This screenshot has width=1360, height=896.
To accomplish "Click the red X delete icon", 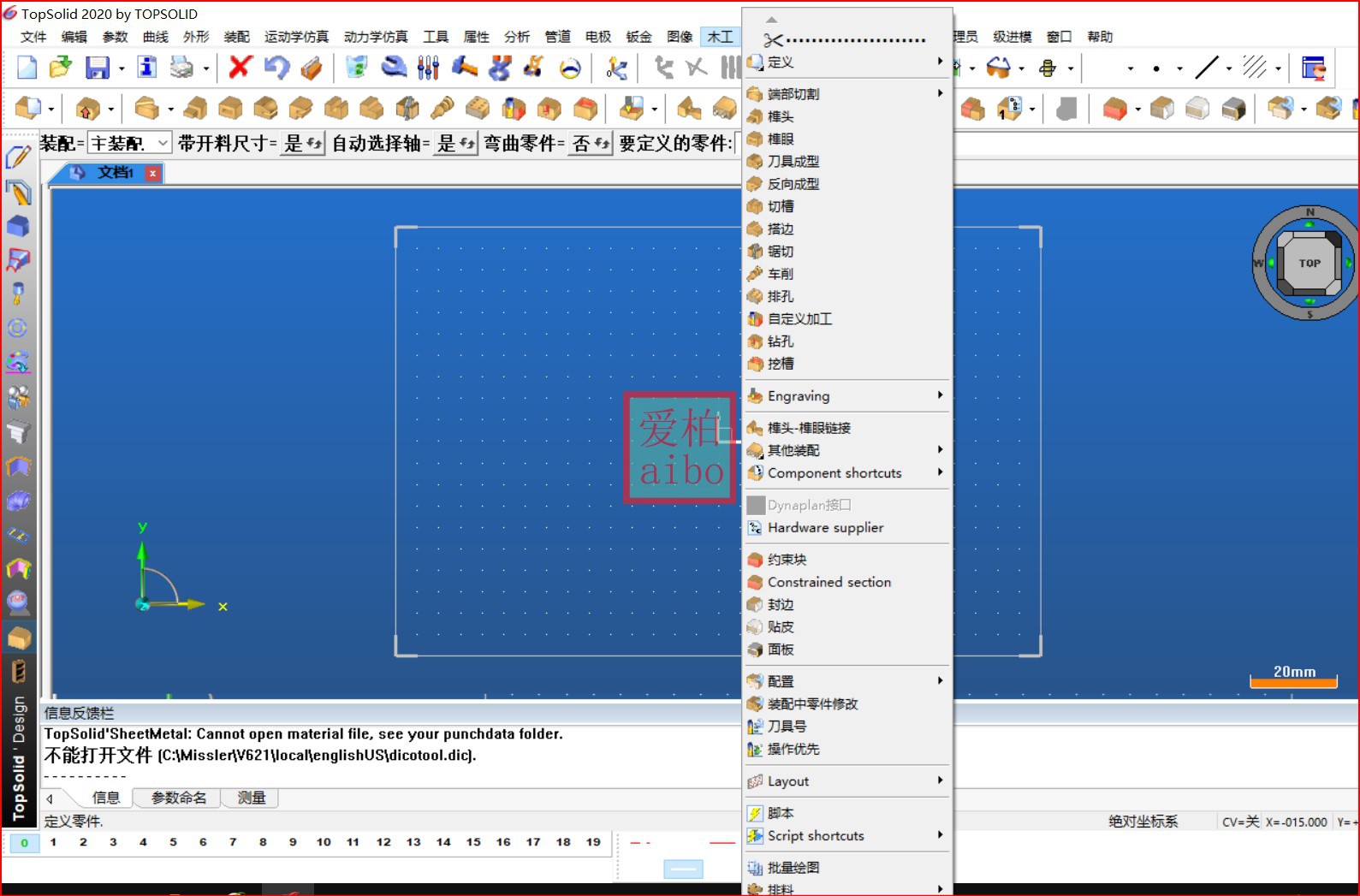I will click(x=241, y=67).
